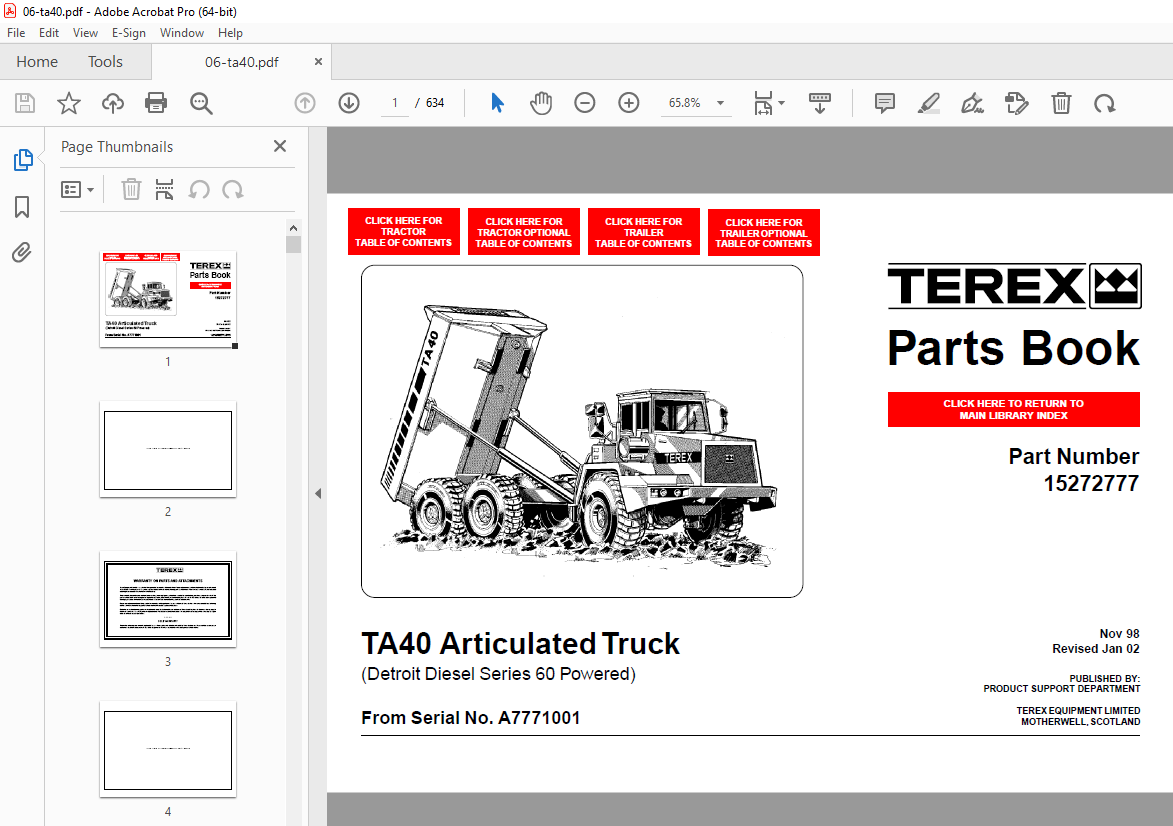Select page 4 thumbnail
This screenshot has width=1173, height=826.
168,749
